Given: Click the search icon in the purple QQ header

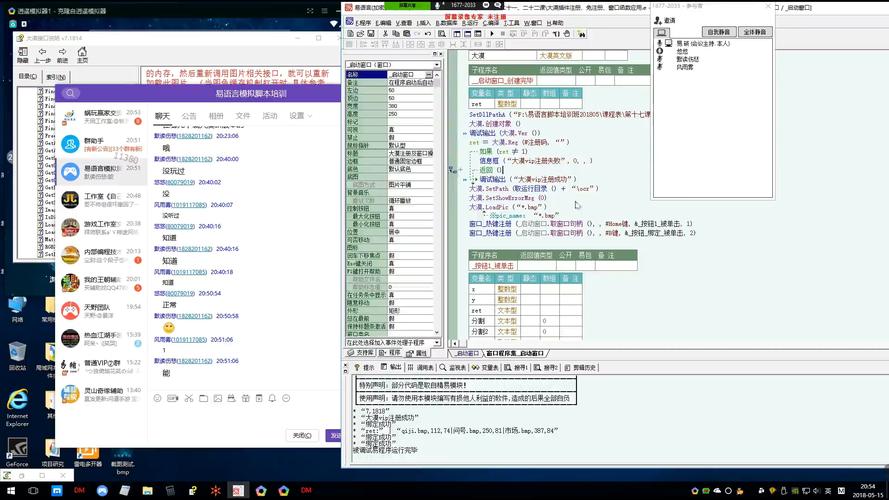Looking at the screenshot, I should pyautogui.click(x=70, y=94).
